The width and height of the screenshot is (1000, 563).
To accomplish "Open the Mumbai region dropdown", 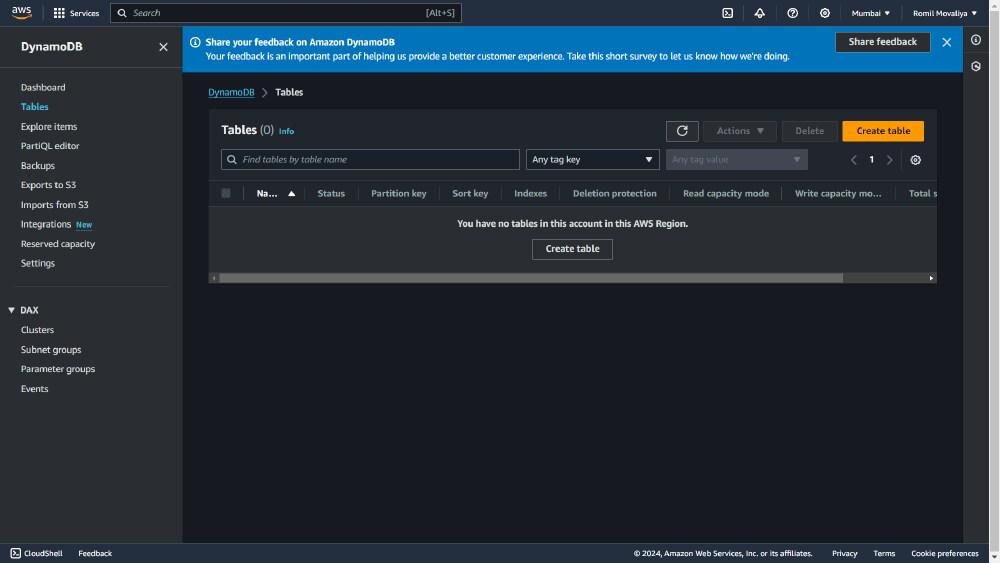I will click(870, 13).
